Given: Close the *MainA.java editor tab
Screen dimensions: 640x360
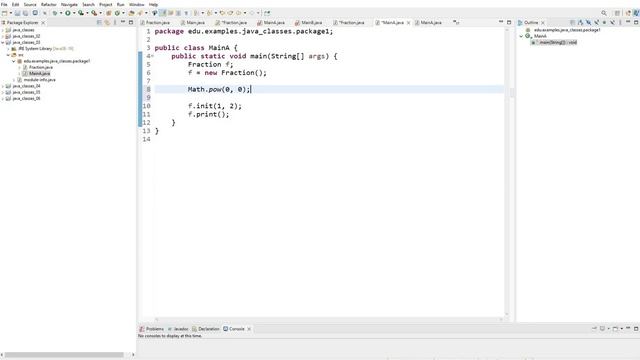Looking at the screenshot, I should (408, 22).
